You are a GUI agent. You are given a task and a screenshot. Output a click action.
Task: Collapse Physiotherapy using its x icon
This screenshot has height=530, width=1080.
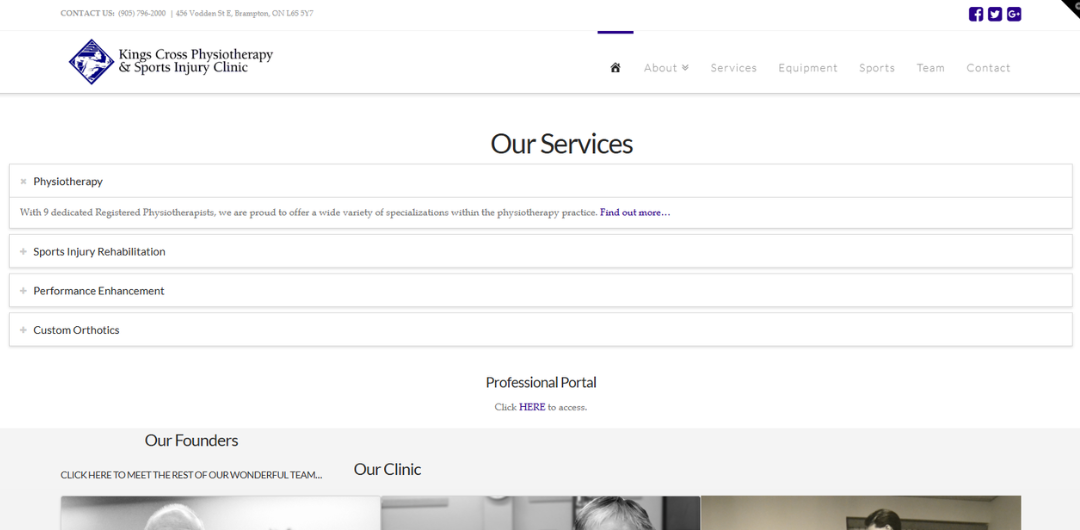tap(23, 182)
